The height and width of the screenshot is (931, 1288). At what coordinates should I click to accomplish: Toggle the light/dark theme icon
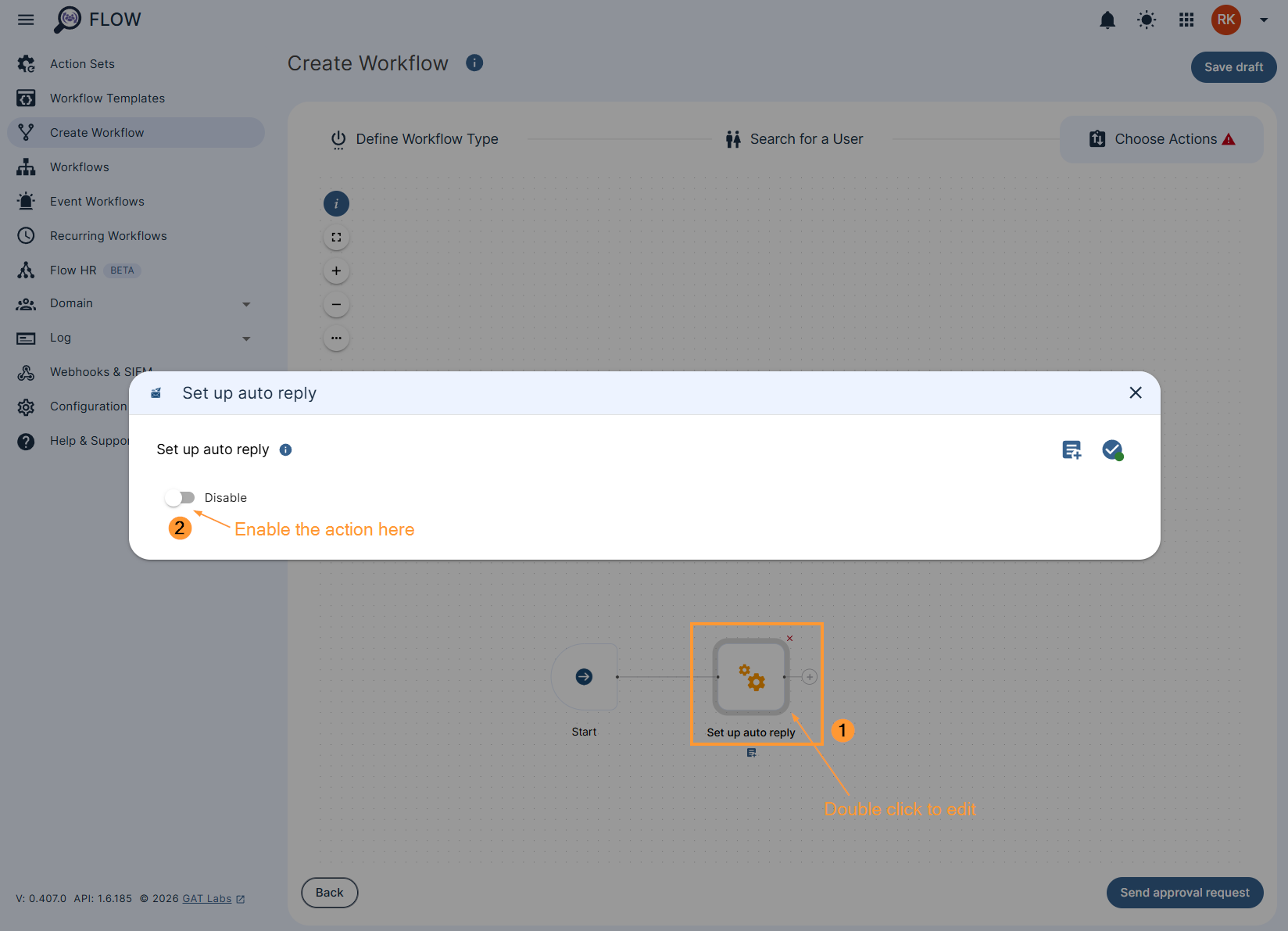click(1146, 20)
